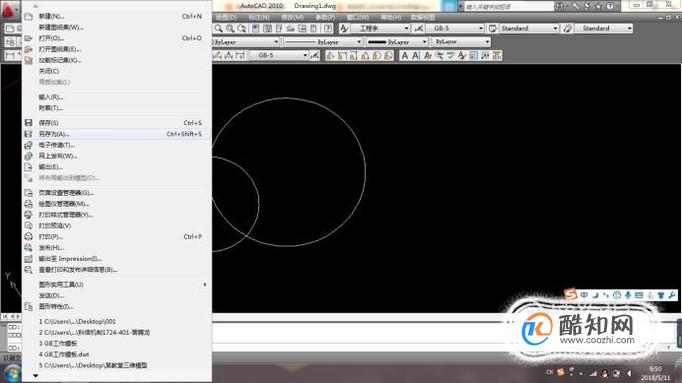Click the 新建(N) new file icon
The height and width of the screenshot is (383, 682).
tap(29, 17)
